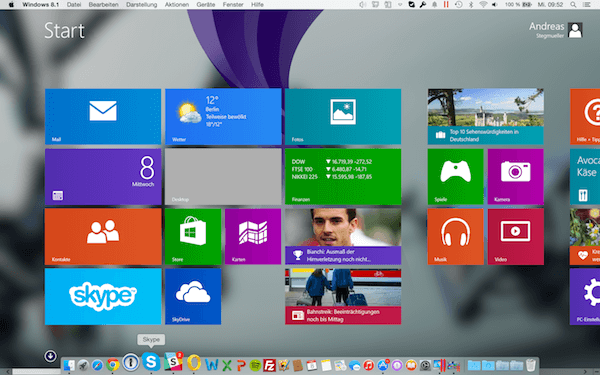
Task: Open Notification Center in the menu bar
Action: [586, 5]
